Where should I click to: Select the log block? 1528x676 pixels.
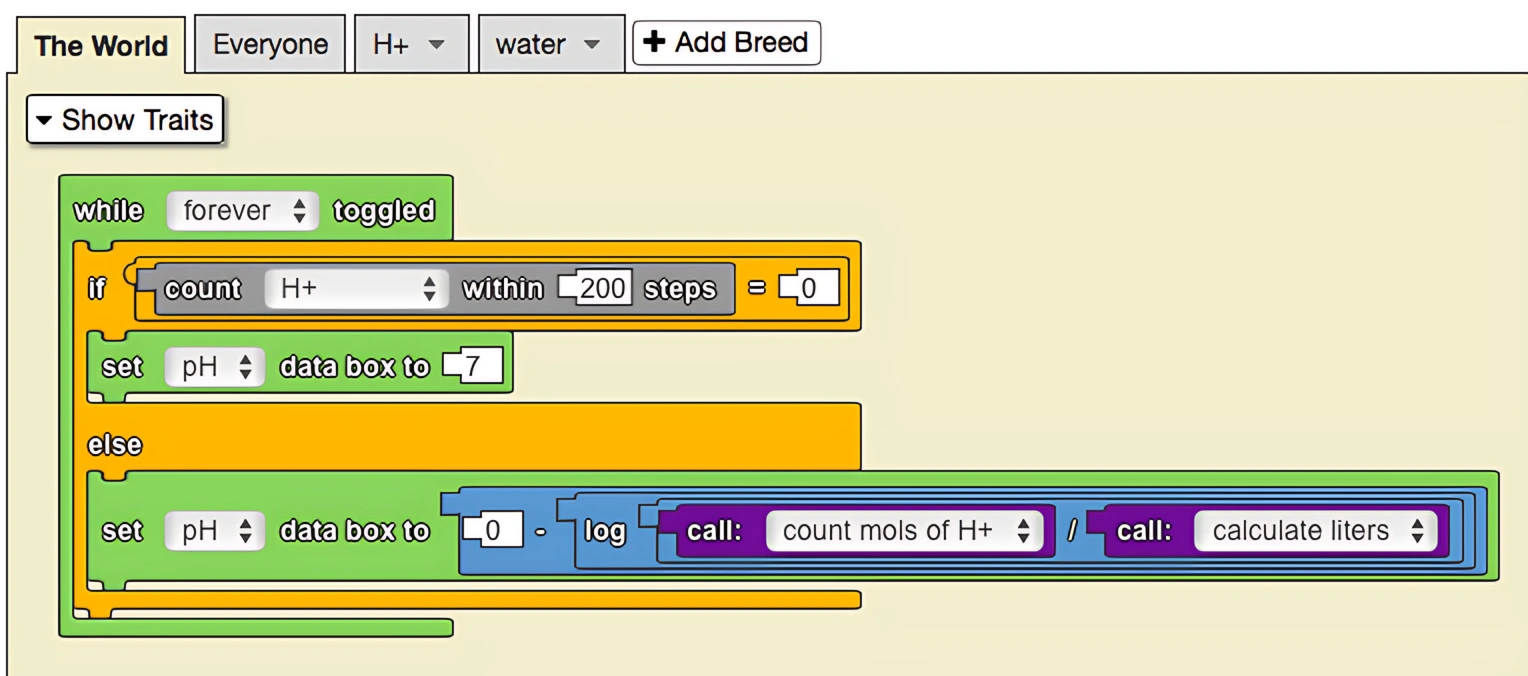605,531
